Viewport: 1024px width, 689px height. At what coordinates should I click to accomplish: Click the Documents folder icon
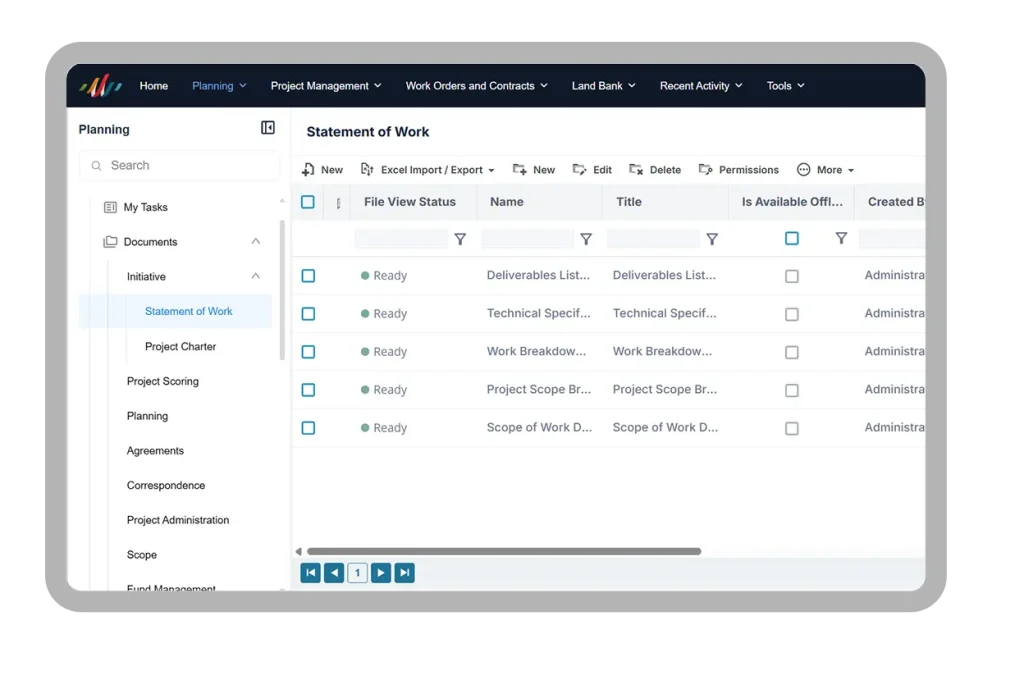coord(110,242)
